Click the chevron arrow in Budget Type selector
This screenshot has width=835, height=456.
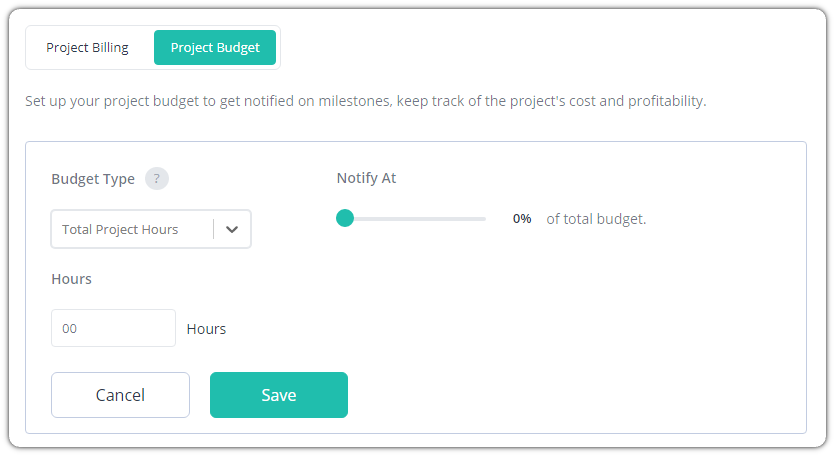(x=232, y=230)
